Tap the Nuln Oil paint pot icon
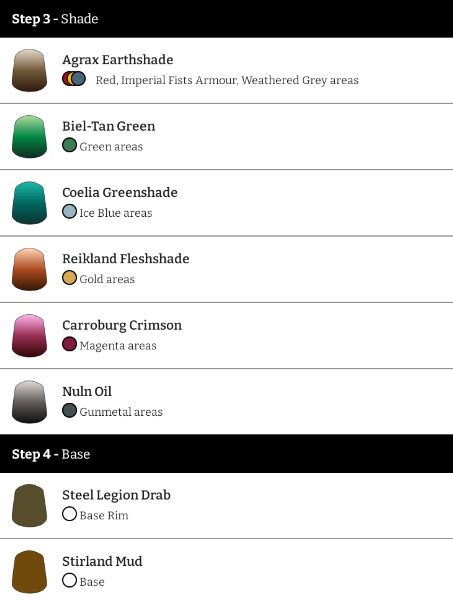 pos(30,402)
